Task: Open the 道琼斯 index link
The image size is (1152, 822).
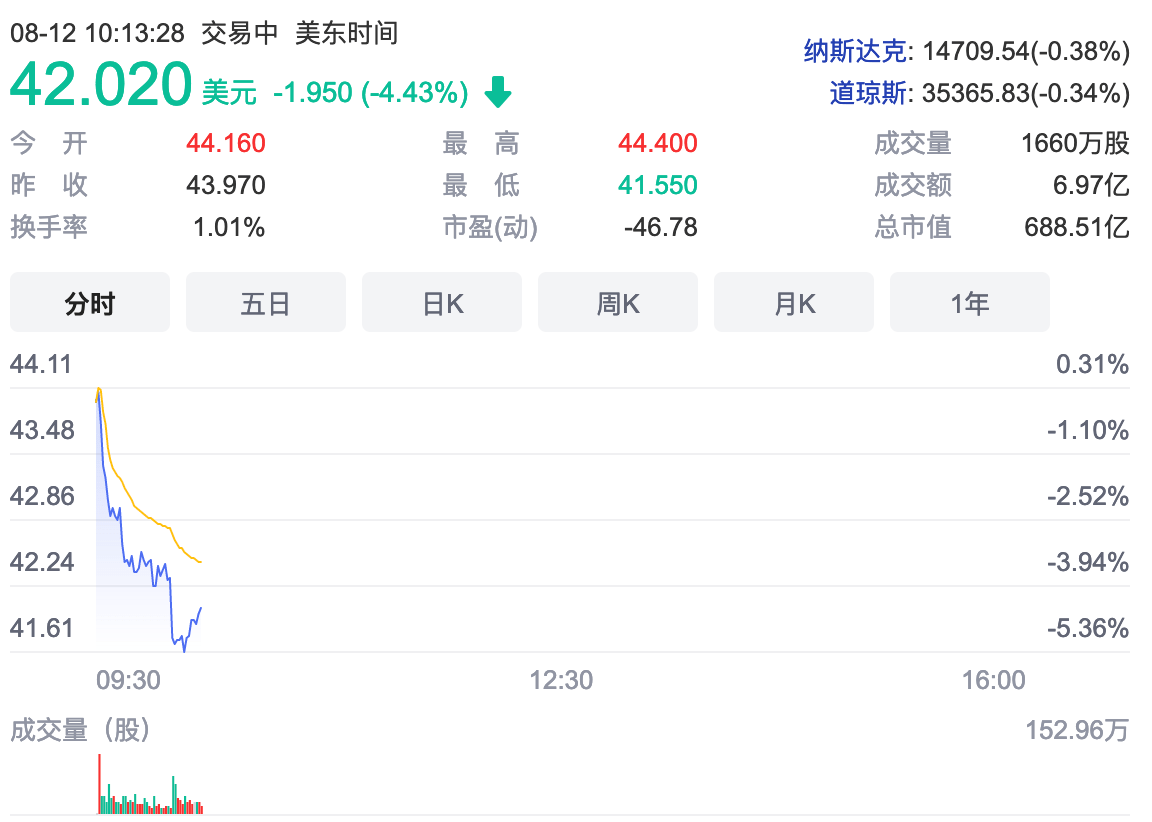Action: coord(868,93)
